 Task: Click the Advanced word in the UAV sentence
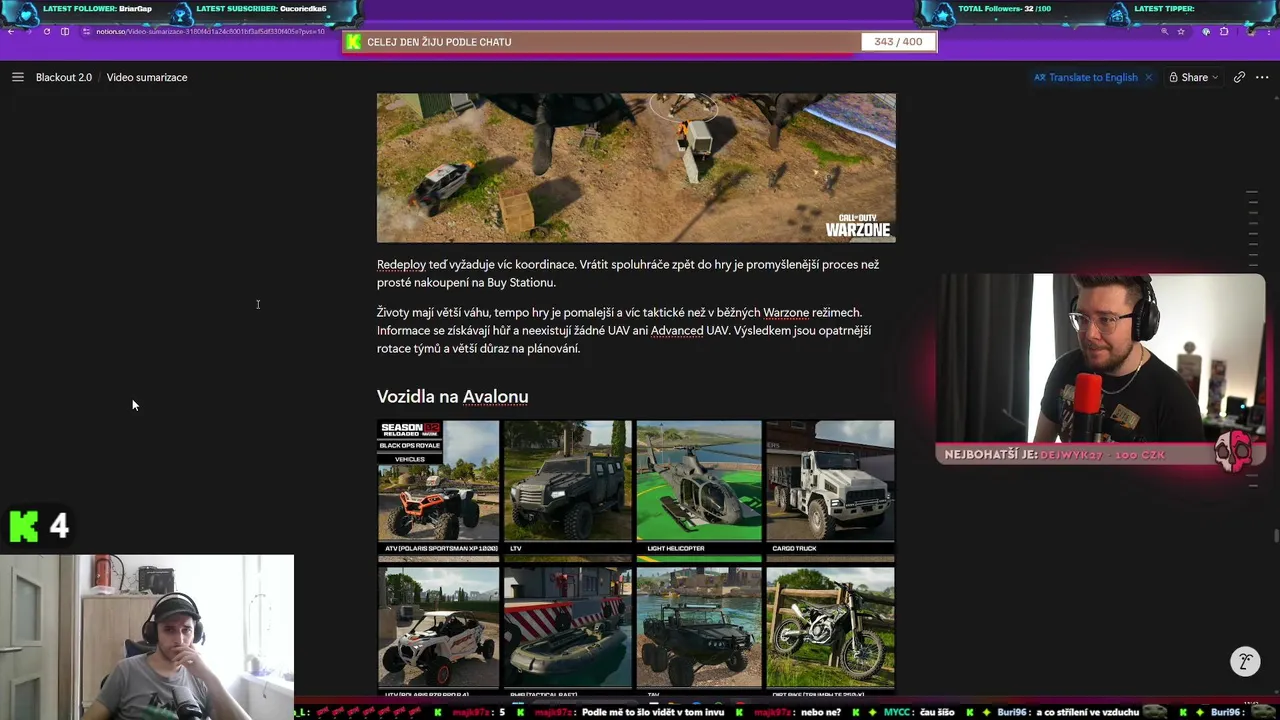click(x=677, y=331)
